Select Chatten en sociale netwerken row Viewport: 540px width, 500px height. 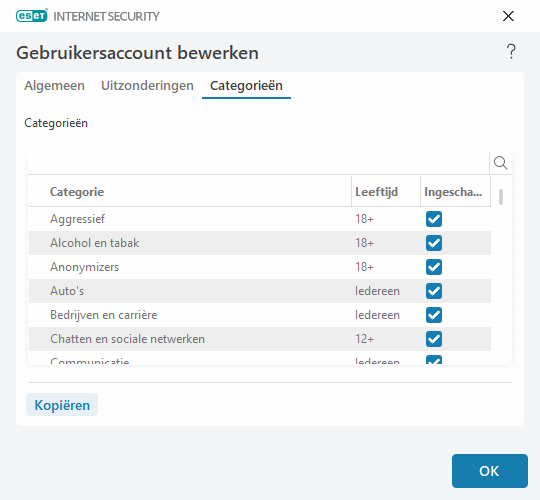(x=260, y=339)
